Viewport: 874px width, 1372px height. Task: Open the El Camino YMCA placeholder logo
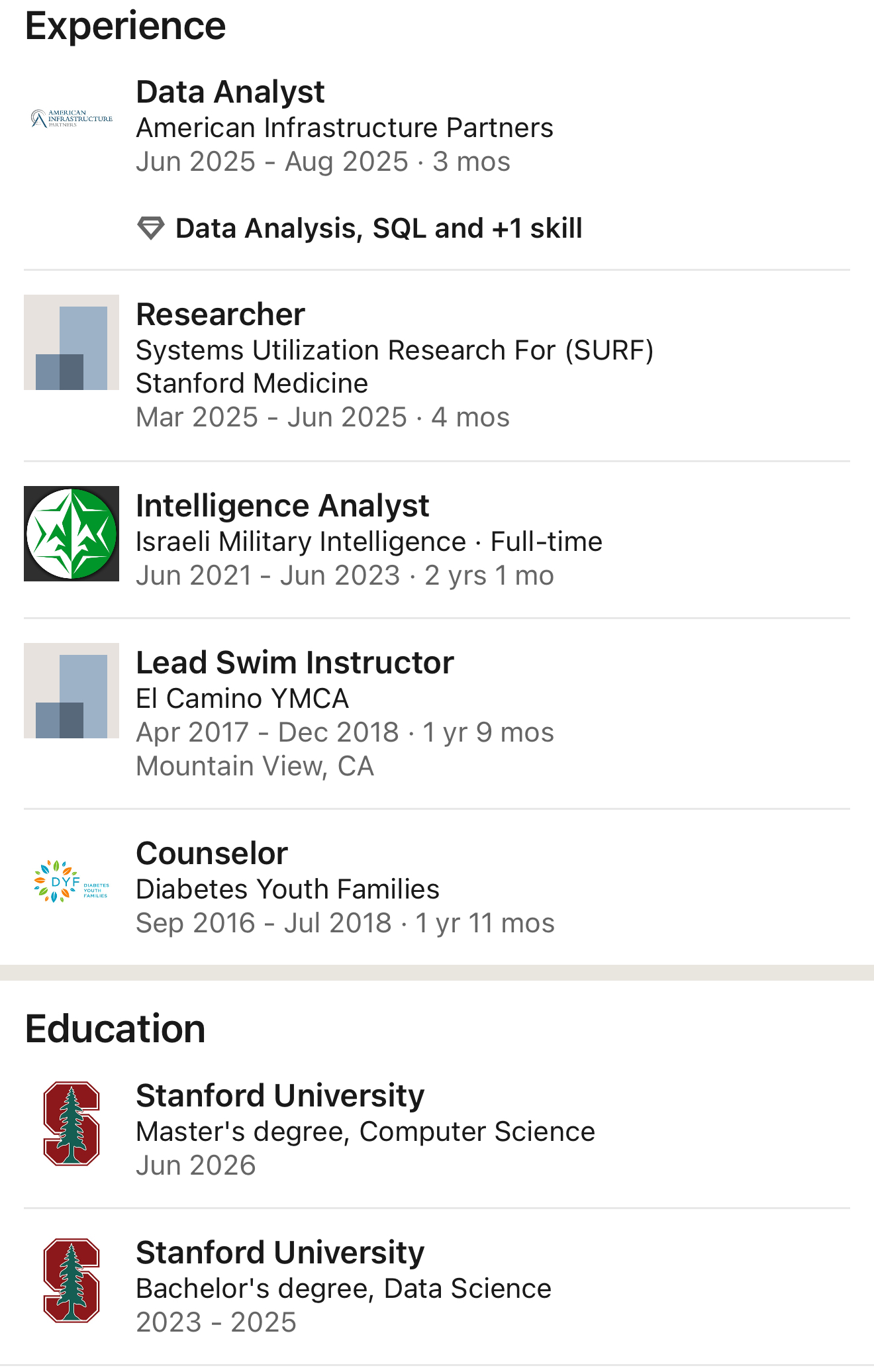point(72,691)
